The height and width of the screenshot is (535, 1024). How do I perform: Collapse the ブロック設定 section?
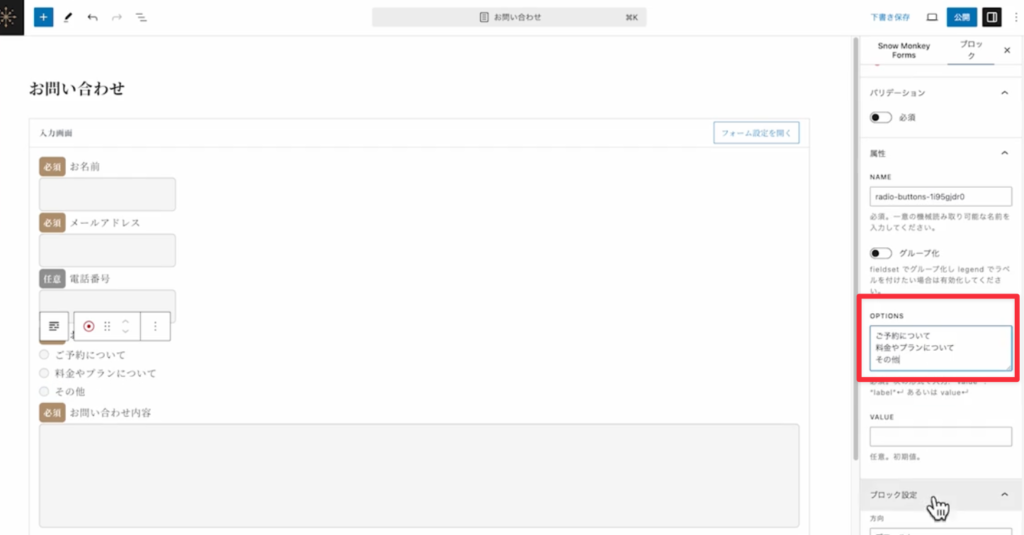tap(1004, 495)
